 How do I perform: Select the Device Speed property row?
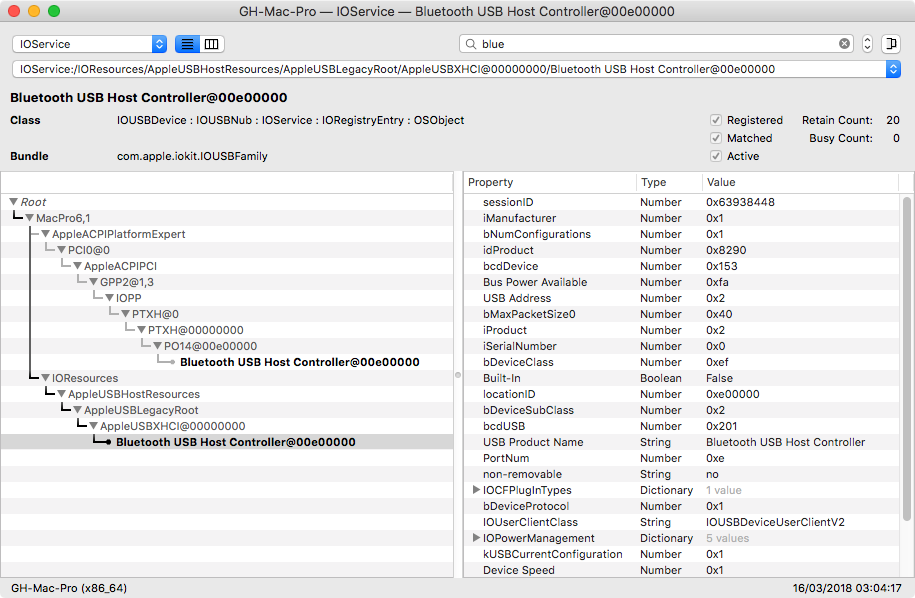pos(682,570)
